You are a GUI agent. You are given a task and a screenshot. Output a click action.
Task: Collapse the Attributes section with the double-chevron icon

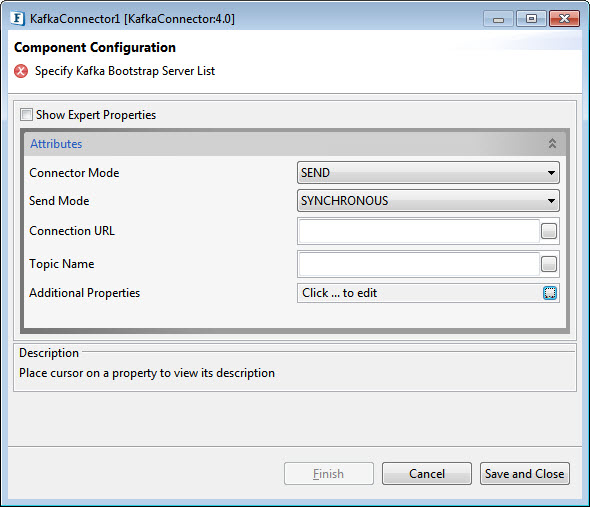[x=552, y=143]
